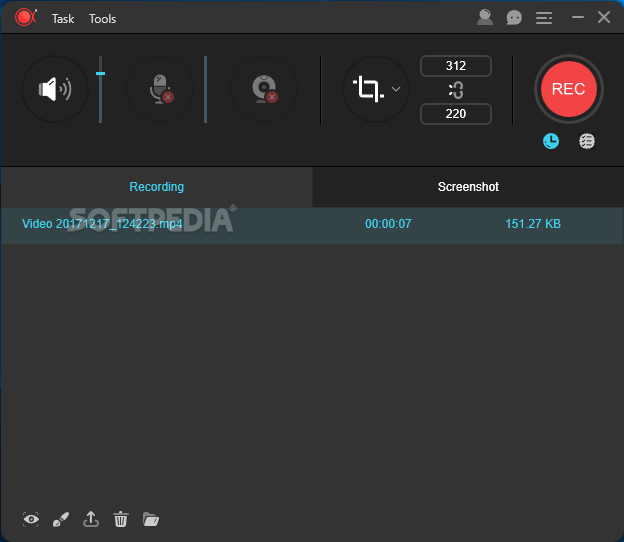
Task: Open the user account icon
Action: click(x=485, y=18)
